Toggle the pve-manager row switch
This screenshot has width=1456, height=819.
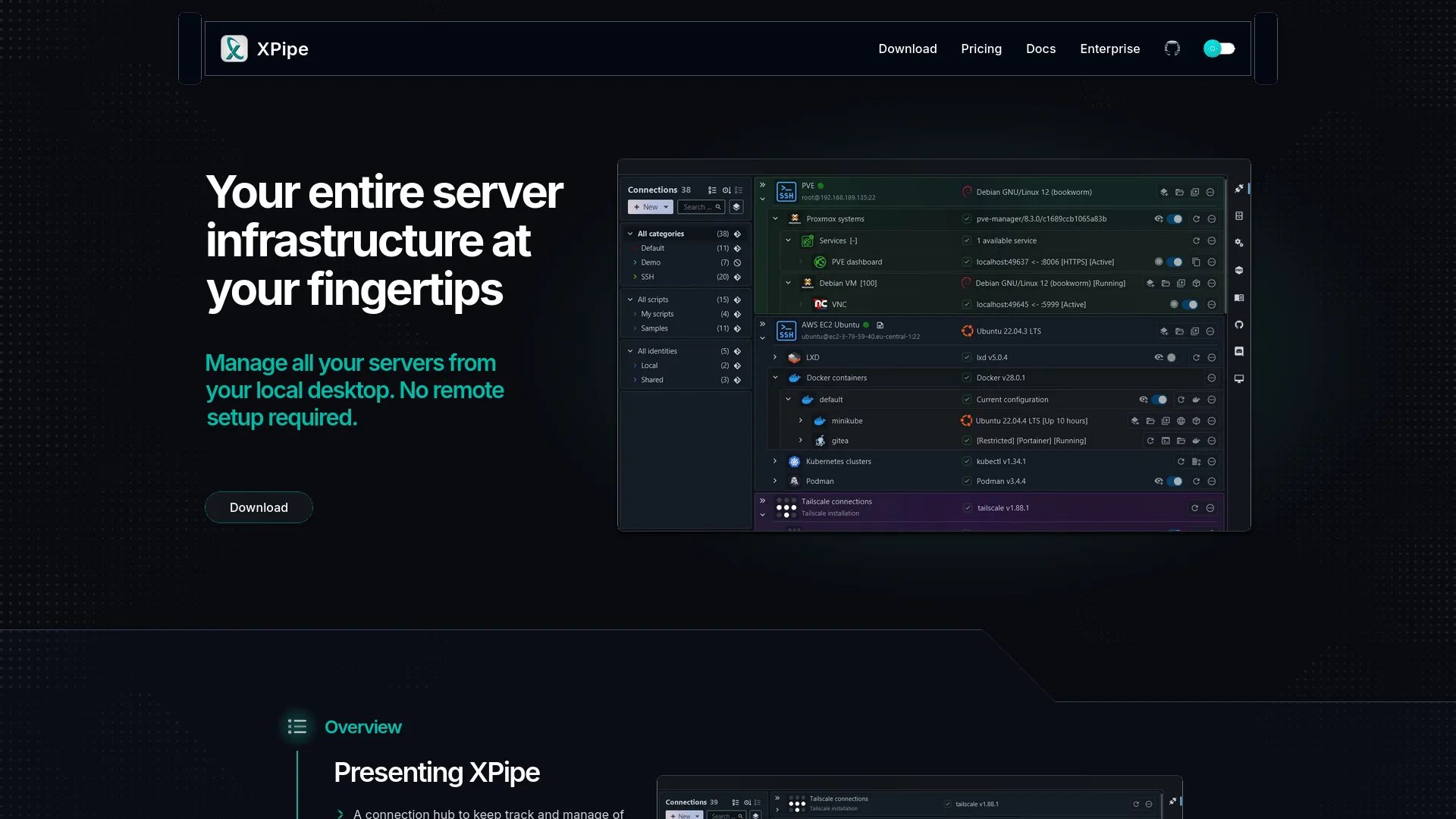tap(1175, 219)
